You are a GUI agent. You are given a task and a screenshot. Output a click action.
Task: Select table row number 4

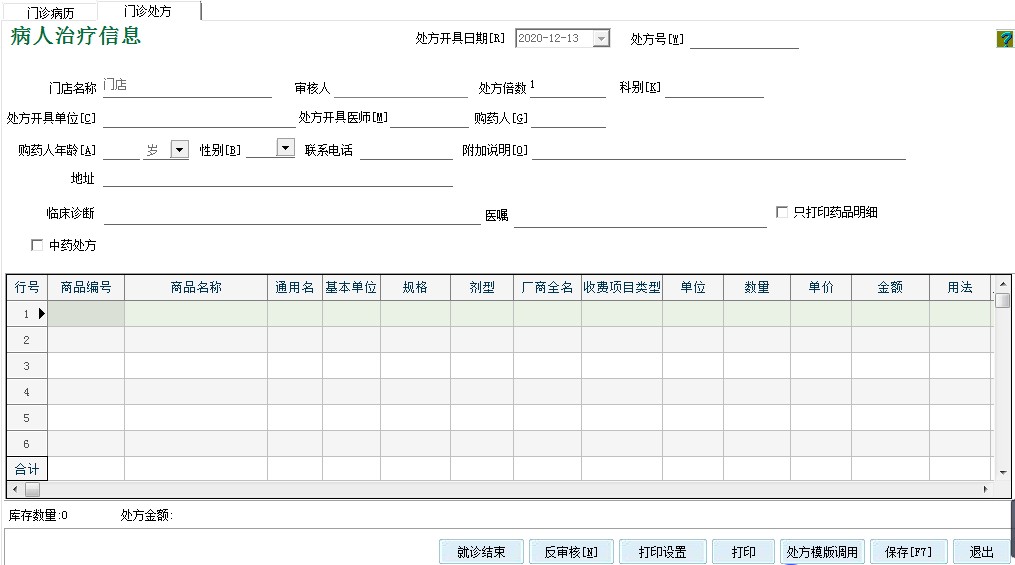click(27, 392)
